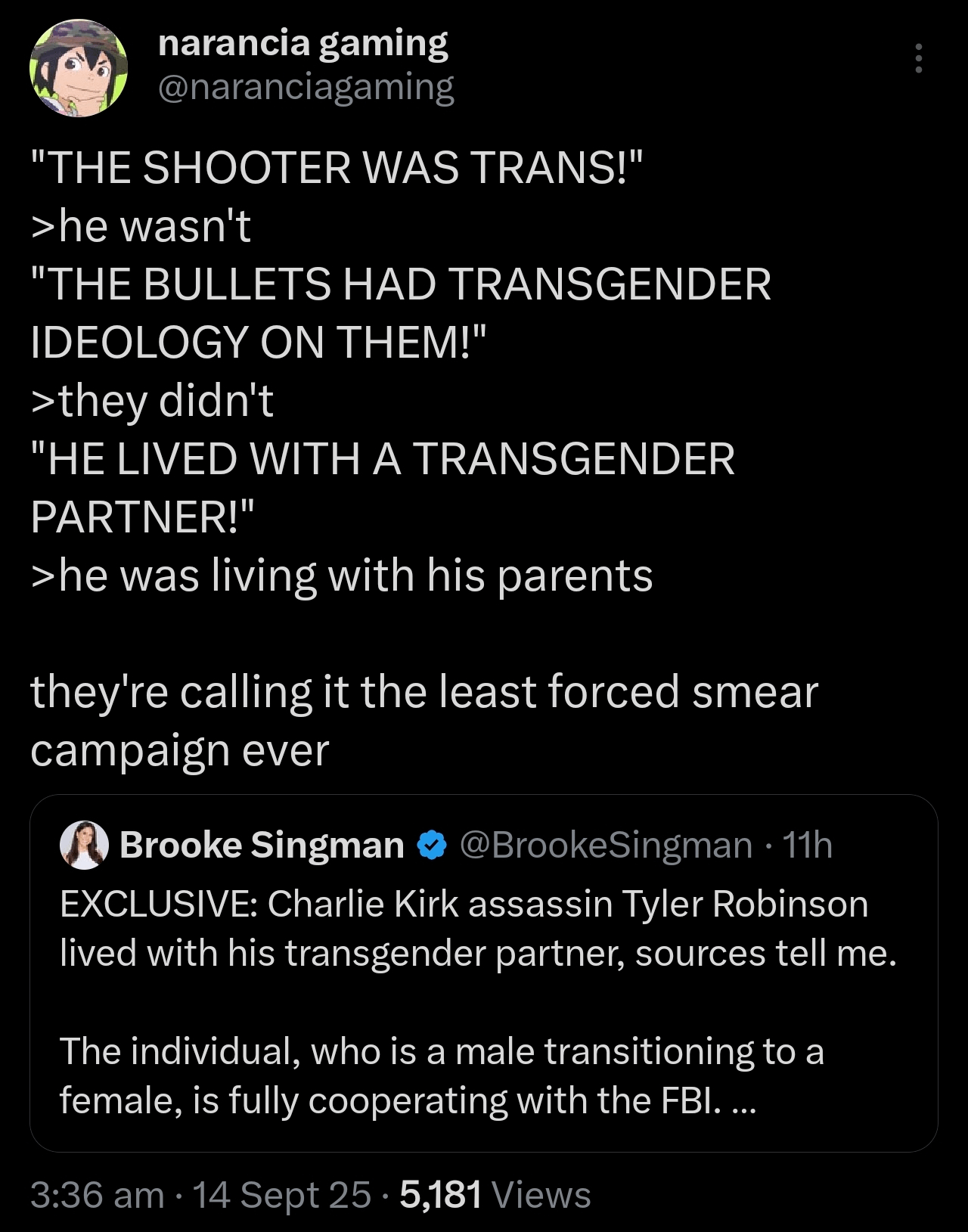Click the @naranciagaming handle
The width and height of the screenshot is (968, 1232).
(306, 88)
